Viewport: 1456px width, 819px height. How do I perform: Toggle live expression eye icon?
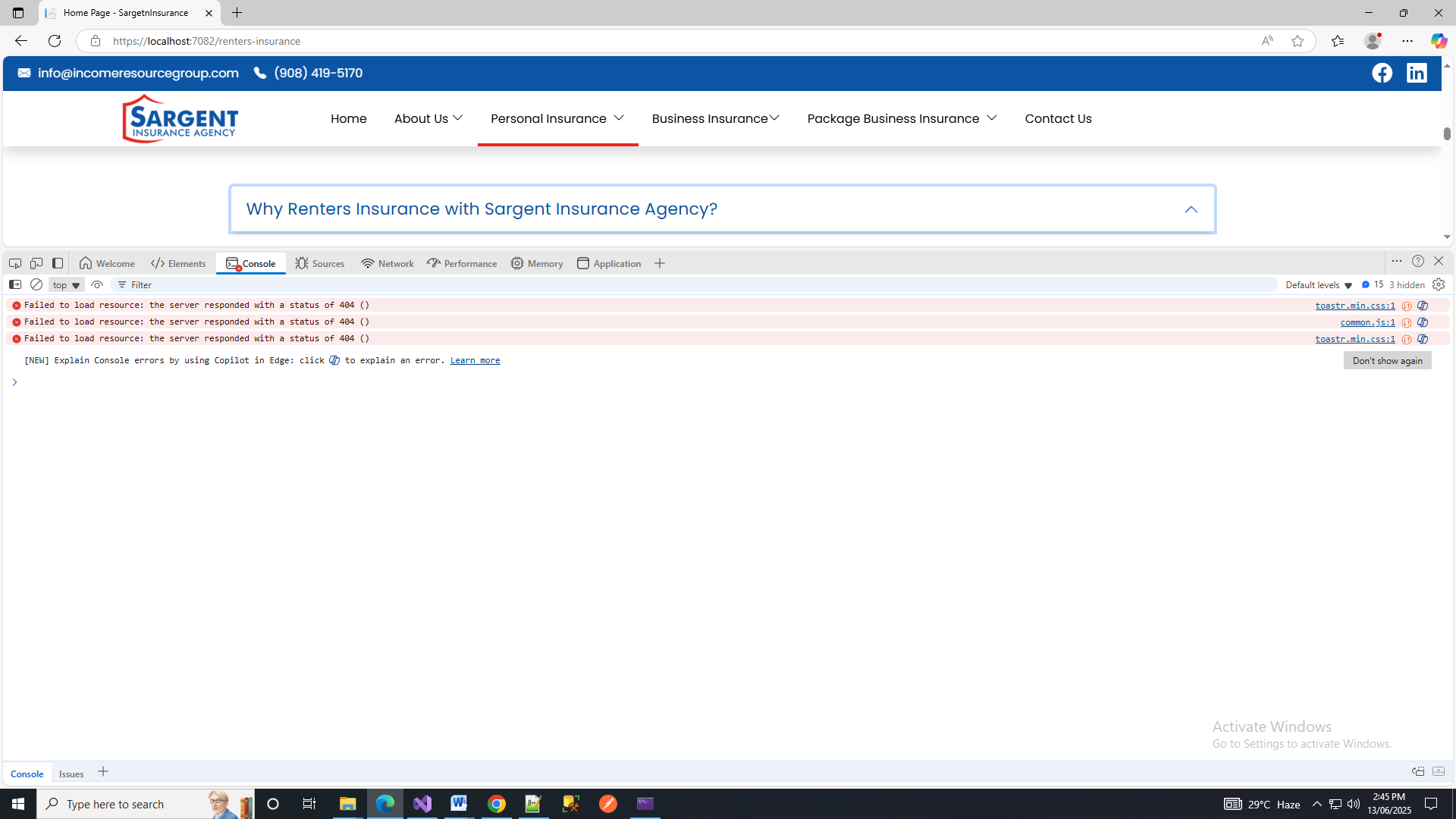coord(97,284)
